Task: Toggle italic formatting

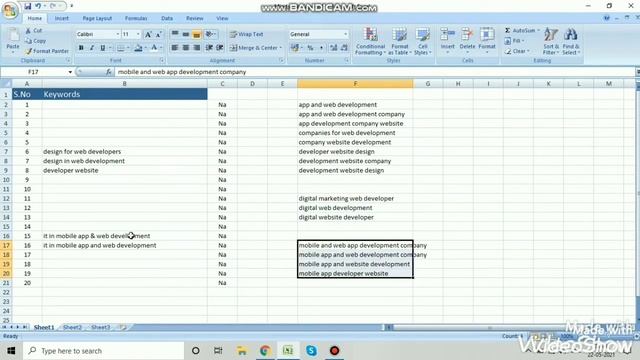Action: pyautogui.click(x=92, y=48)
